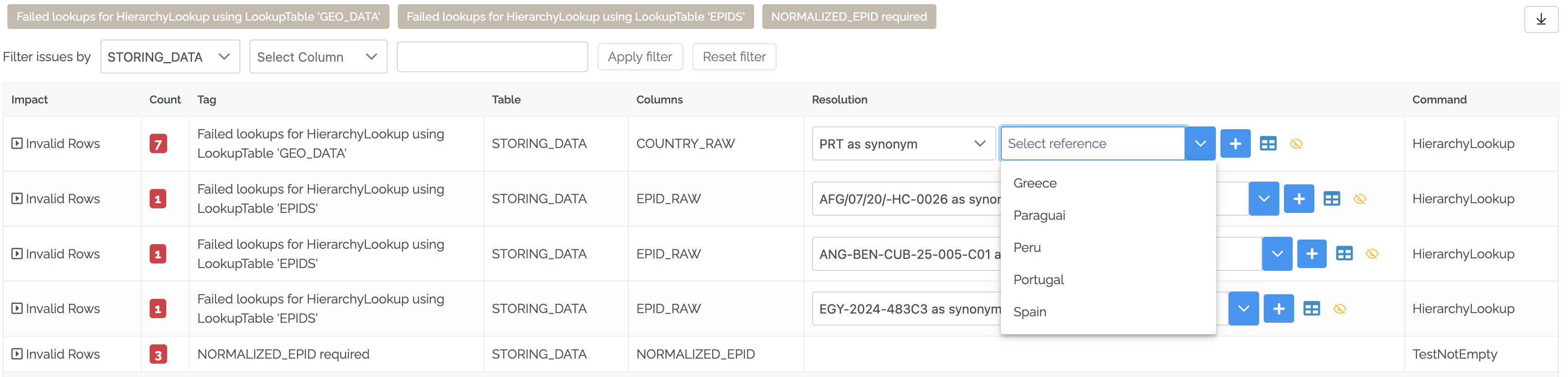Open table view for COUNTRY_RAW row

[1268, 143]
